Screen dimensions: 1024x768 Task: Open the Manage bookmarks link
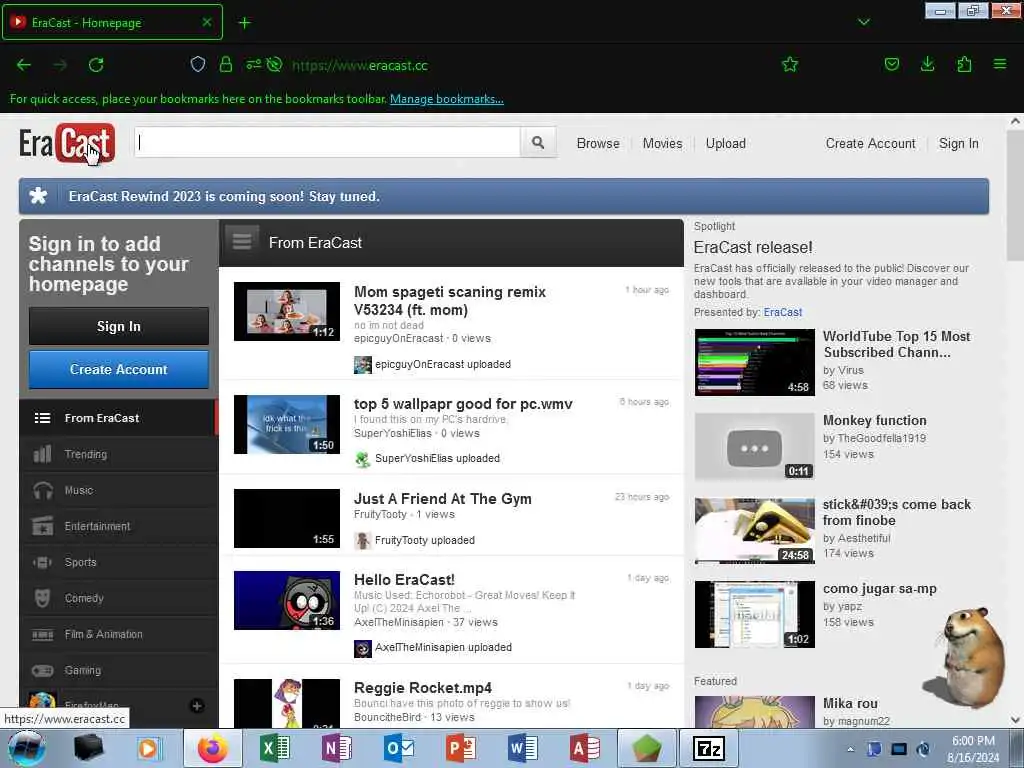click(447, 99)
